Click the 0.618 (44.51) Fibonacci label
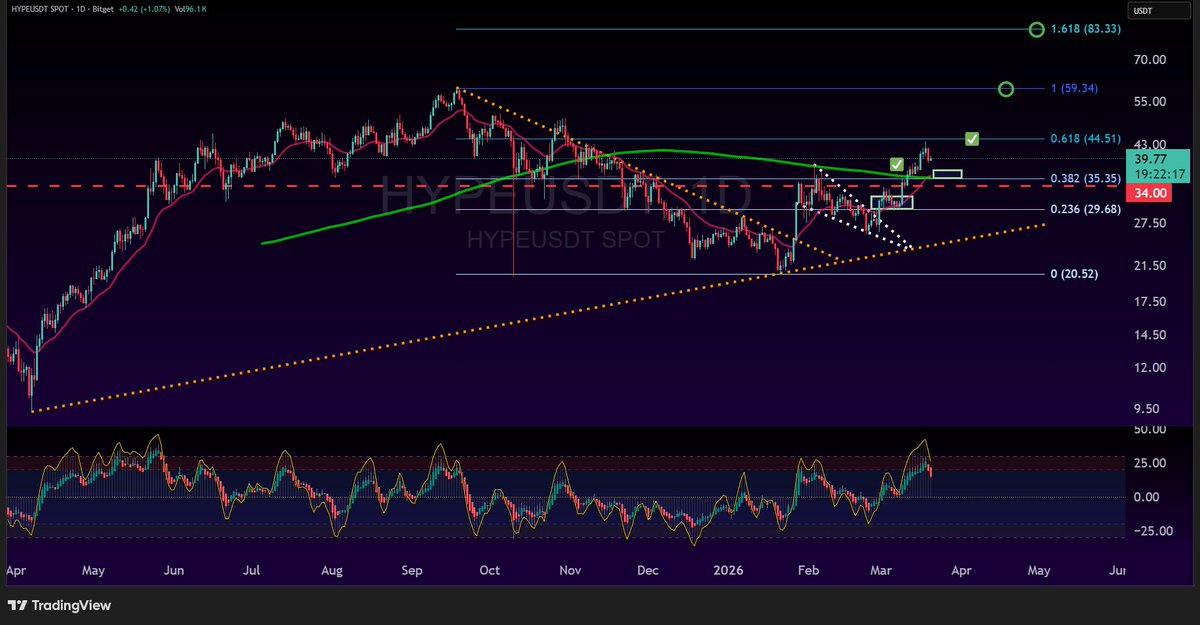This screenshot has height=625, width=1200. [x=1085, y=139]
